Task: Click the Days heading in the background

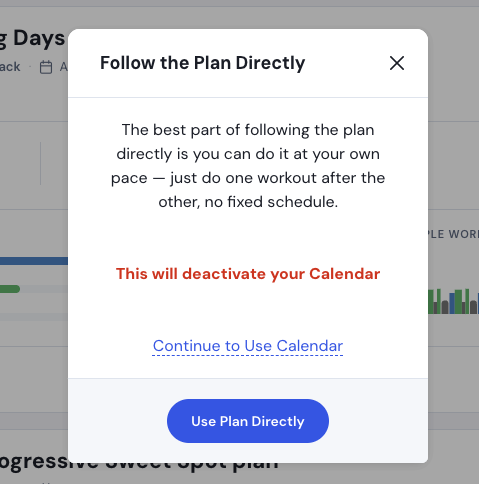Action: [x=39, y=38]
